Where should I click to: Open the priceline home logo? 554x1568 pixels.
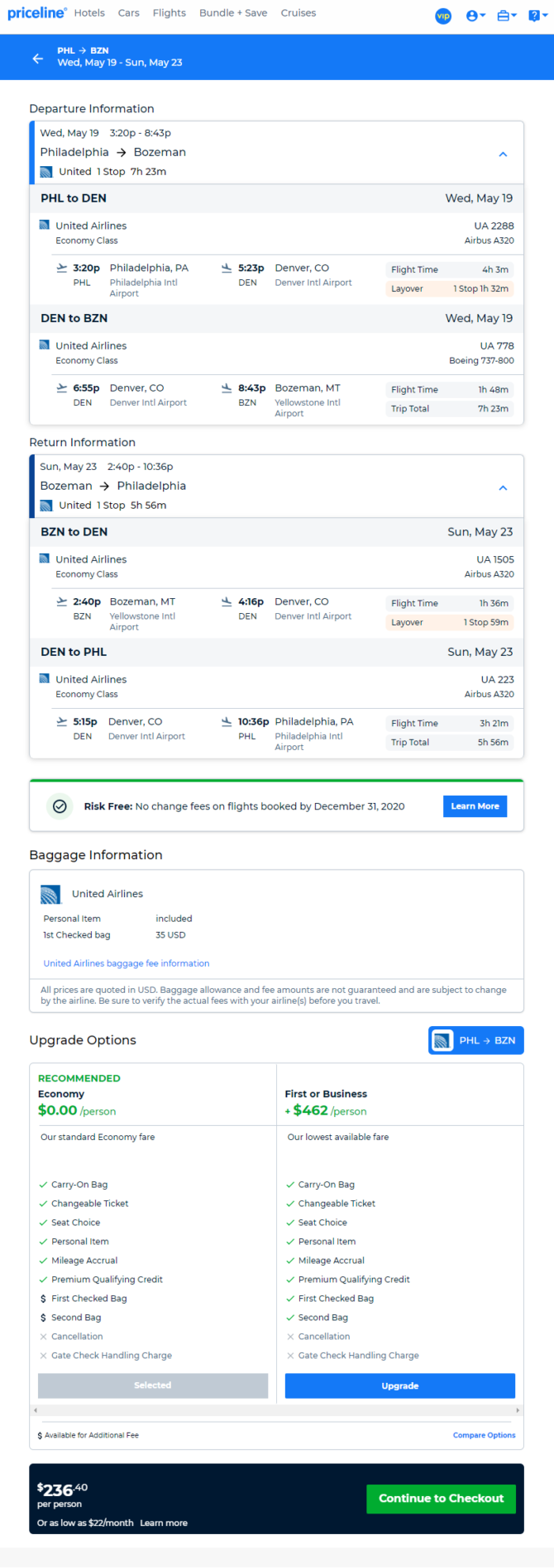(36, 13)
